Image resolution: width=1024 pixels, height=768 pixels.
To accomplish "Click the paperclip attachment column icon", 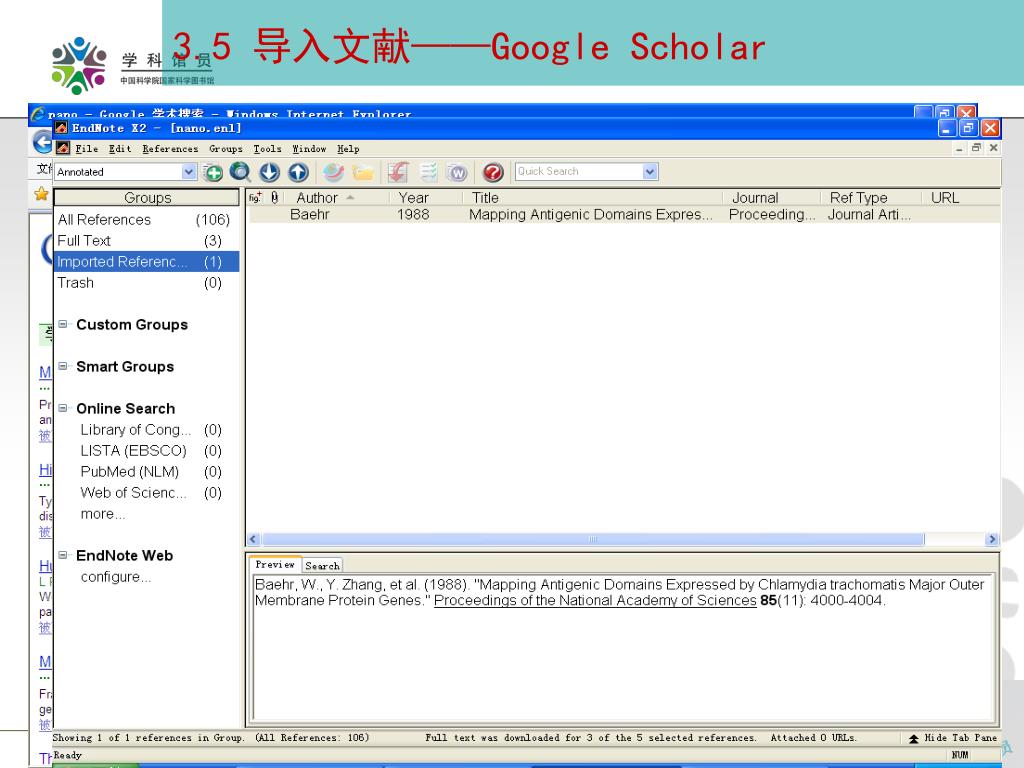I will click(x=275, y=197).
